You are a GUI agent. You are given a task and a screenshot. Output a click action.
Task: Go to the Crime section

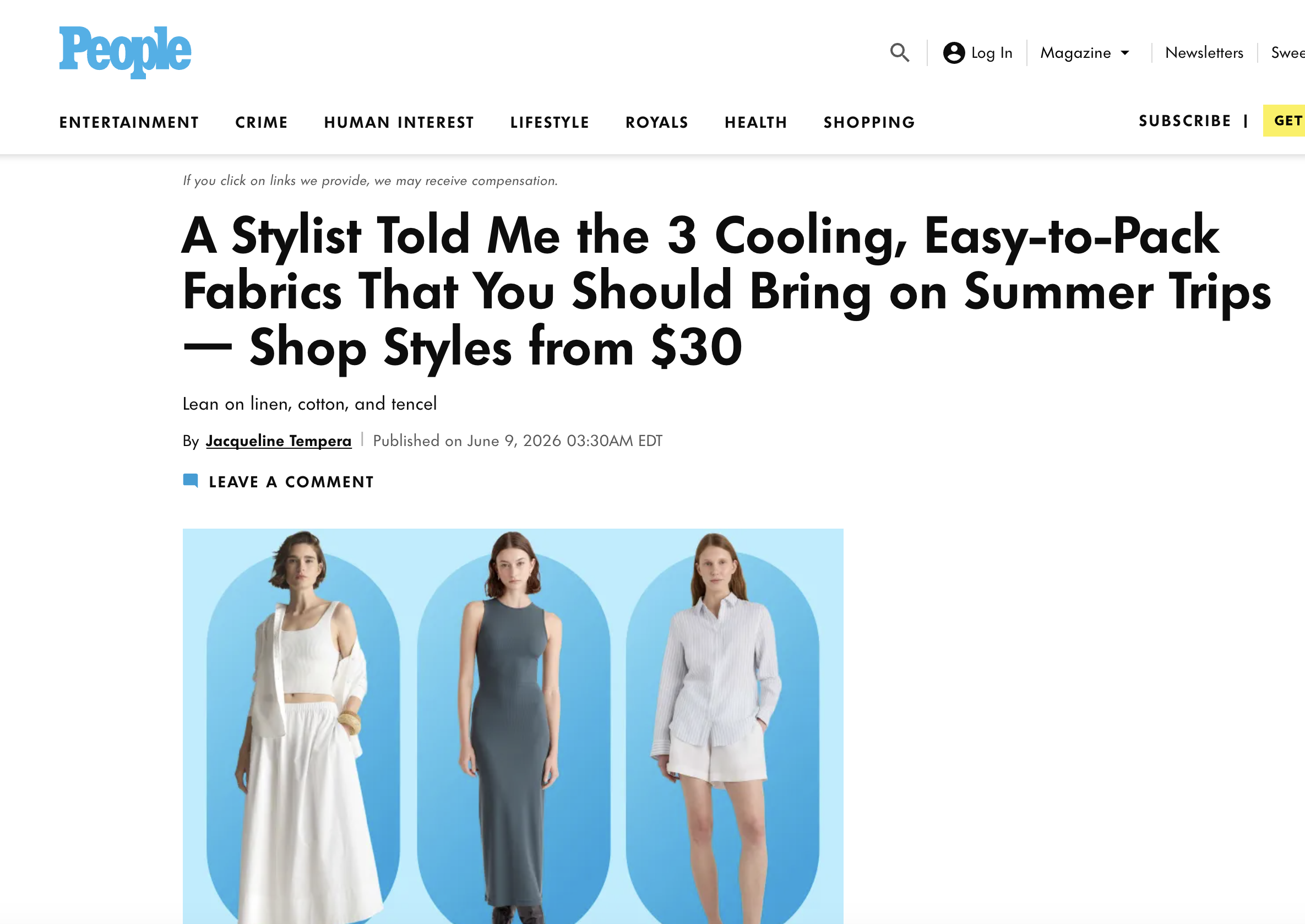coord(262,122)
